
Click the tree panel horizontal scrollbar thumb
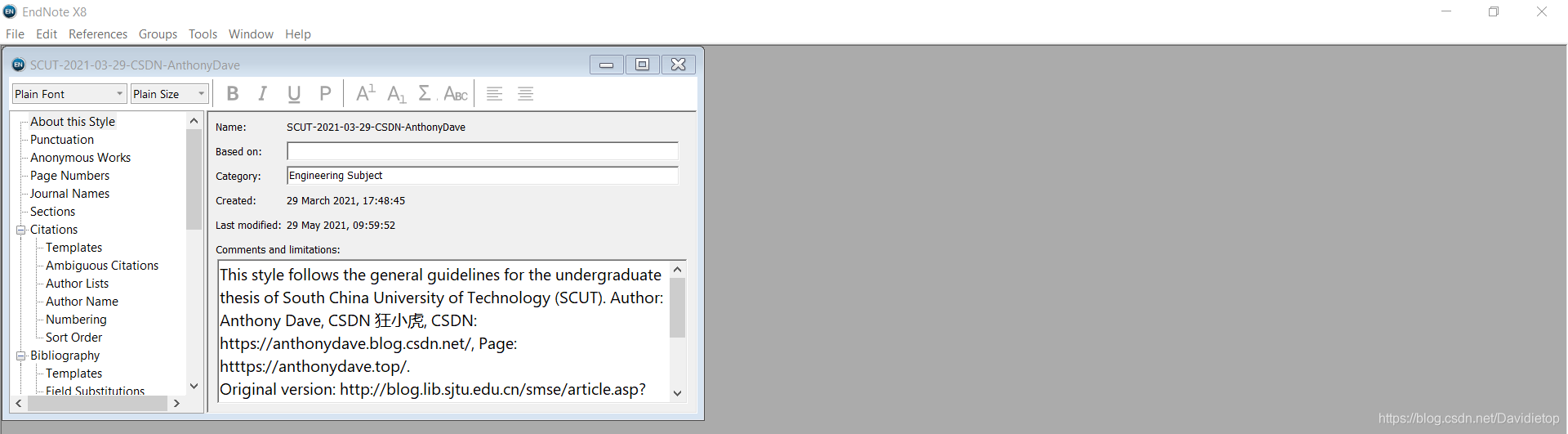coord(97,404)
